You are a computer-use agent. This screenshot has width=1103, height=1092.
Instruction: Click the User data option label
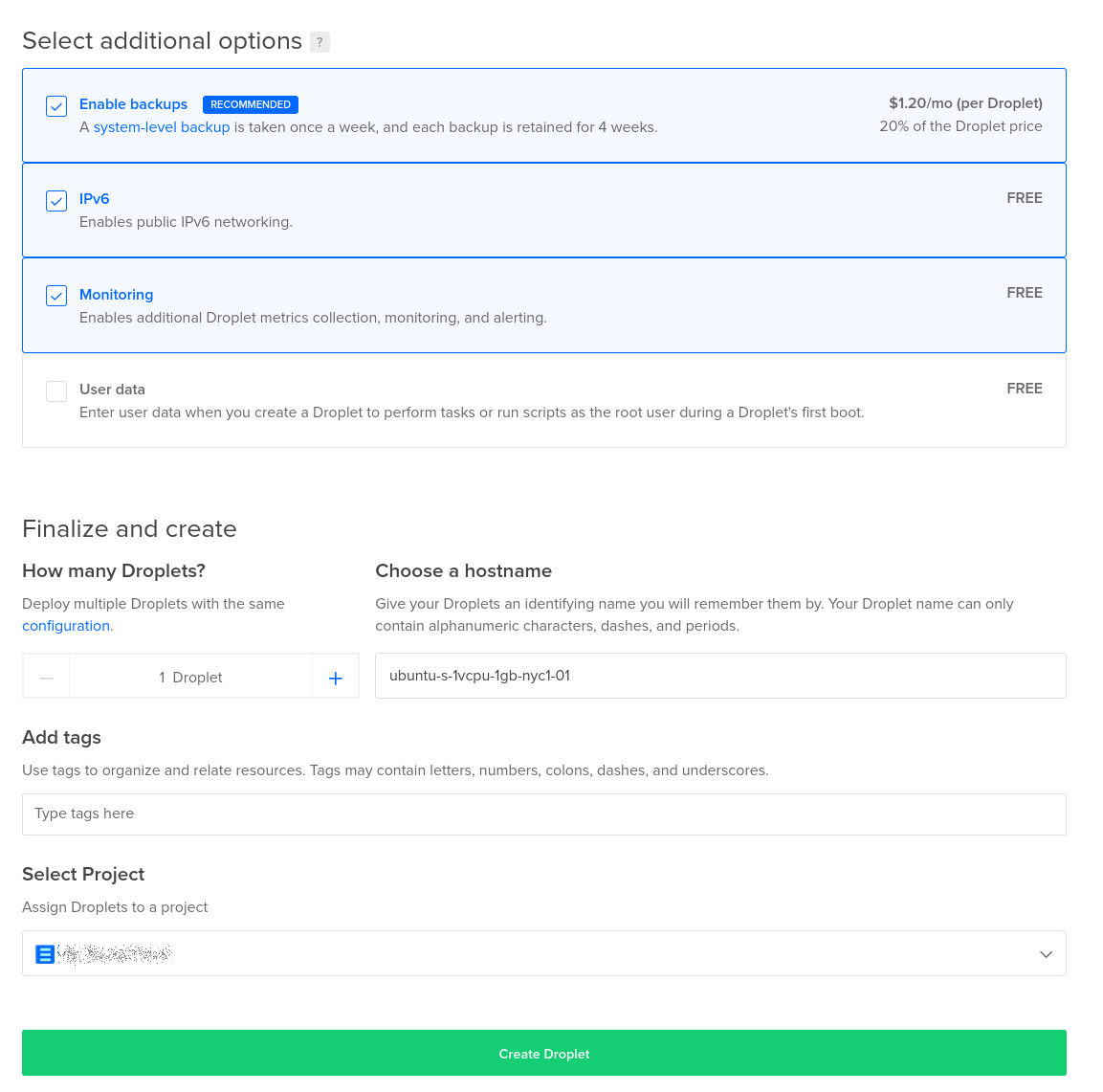tap(112, 390)
